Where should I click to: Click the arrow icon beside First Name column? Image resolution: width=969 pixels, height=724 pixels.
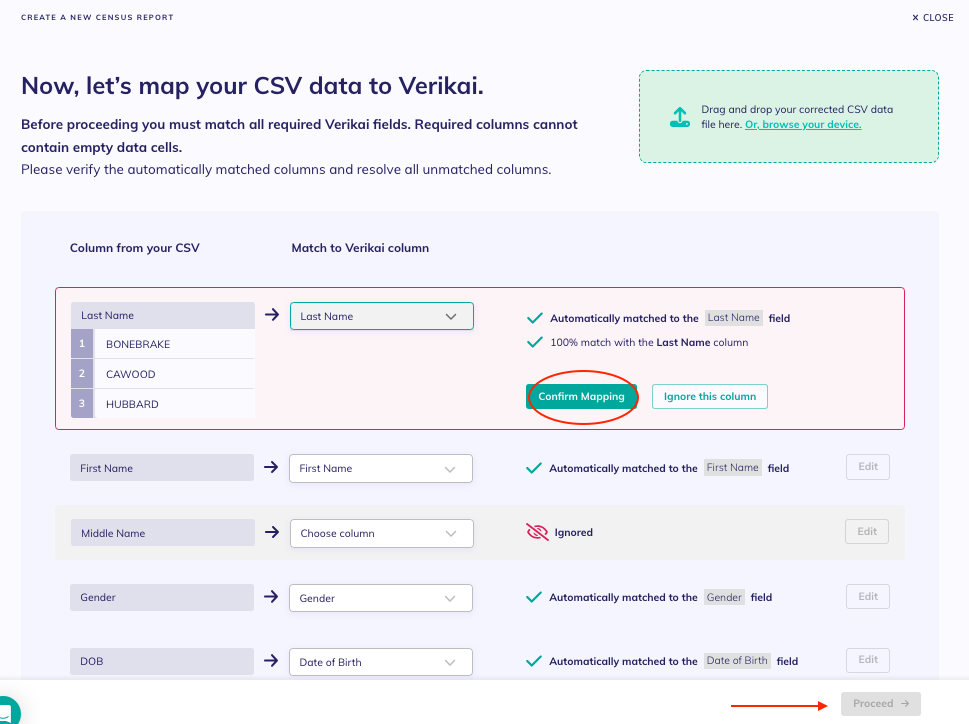pyautogui.click(x=271, y=467)
